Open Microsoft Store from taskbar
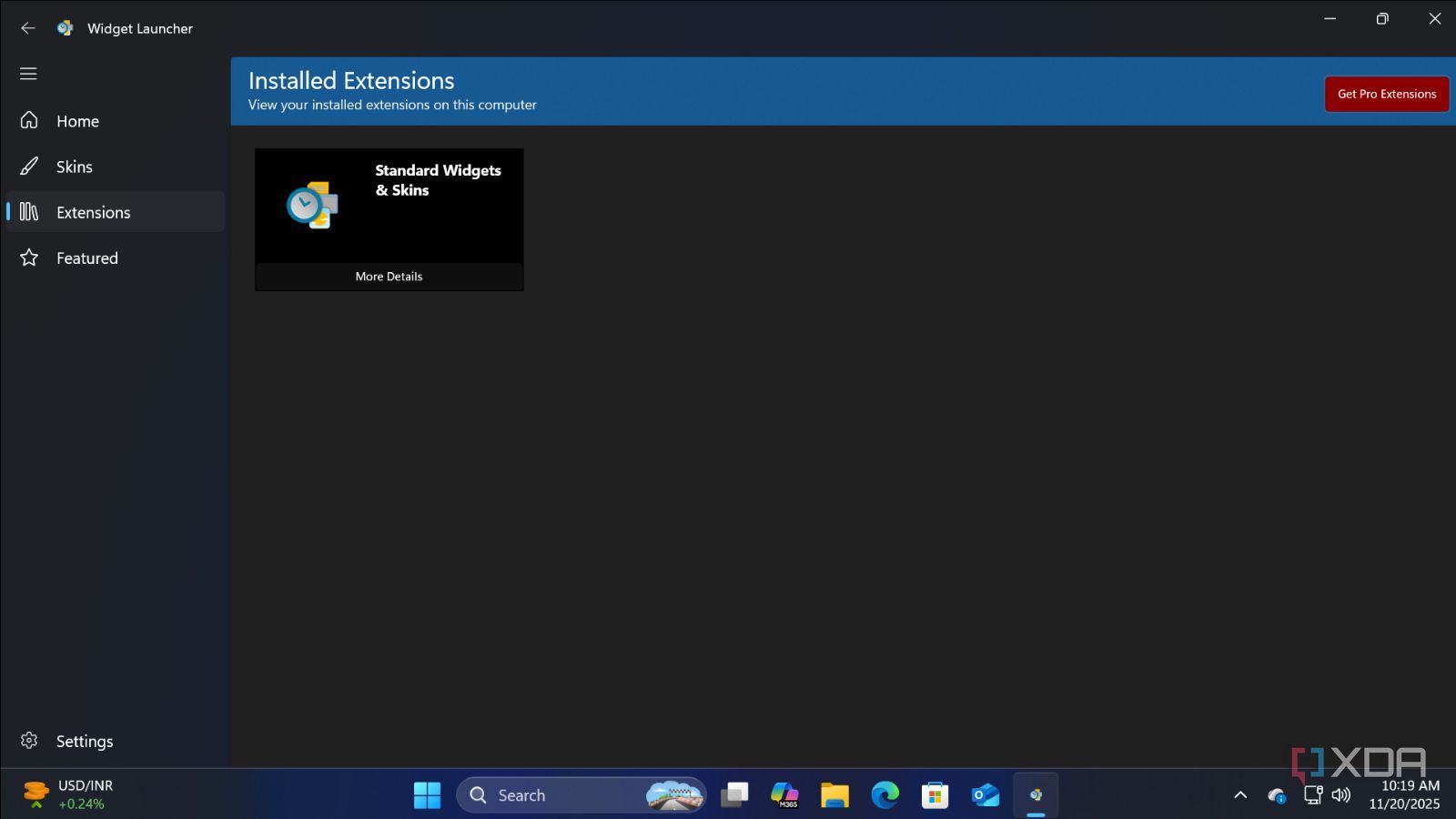This screenshot has width=1456, height=819. 935,794
